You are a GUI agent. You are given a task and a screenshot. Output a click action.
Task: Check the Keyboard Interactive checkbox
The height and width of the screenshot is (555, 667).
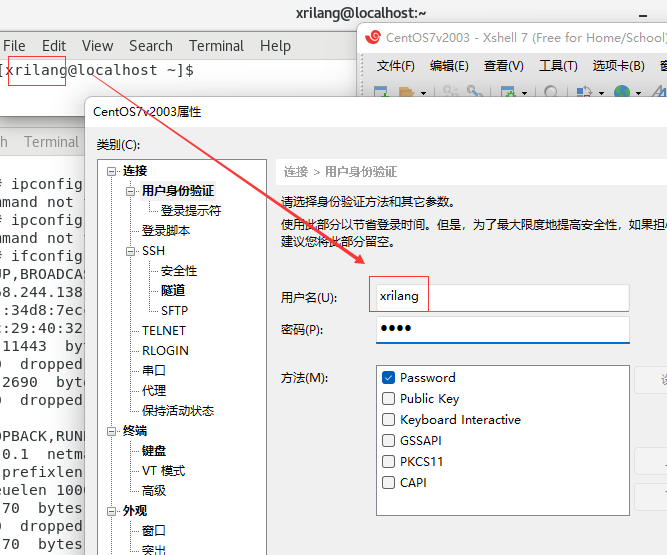(388, 419)
